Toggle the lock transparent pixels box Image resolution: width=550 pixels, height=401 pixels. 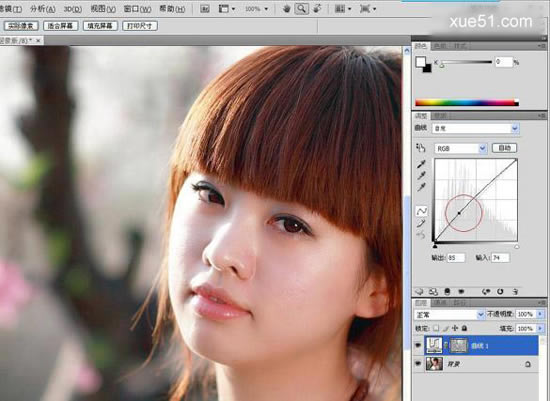[436, 328]
